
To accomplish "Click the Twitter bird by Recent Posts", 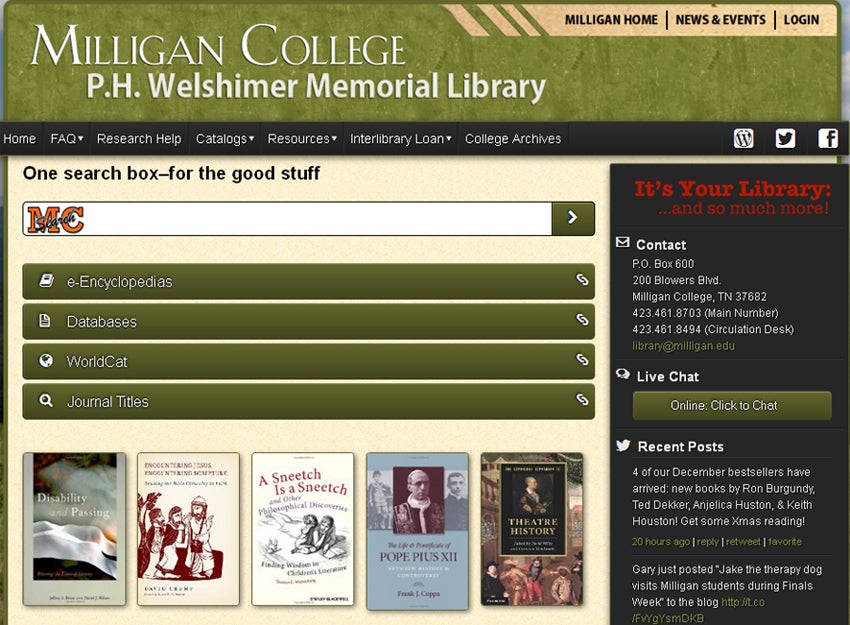I will 623,445.
